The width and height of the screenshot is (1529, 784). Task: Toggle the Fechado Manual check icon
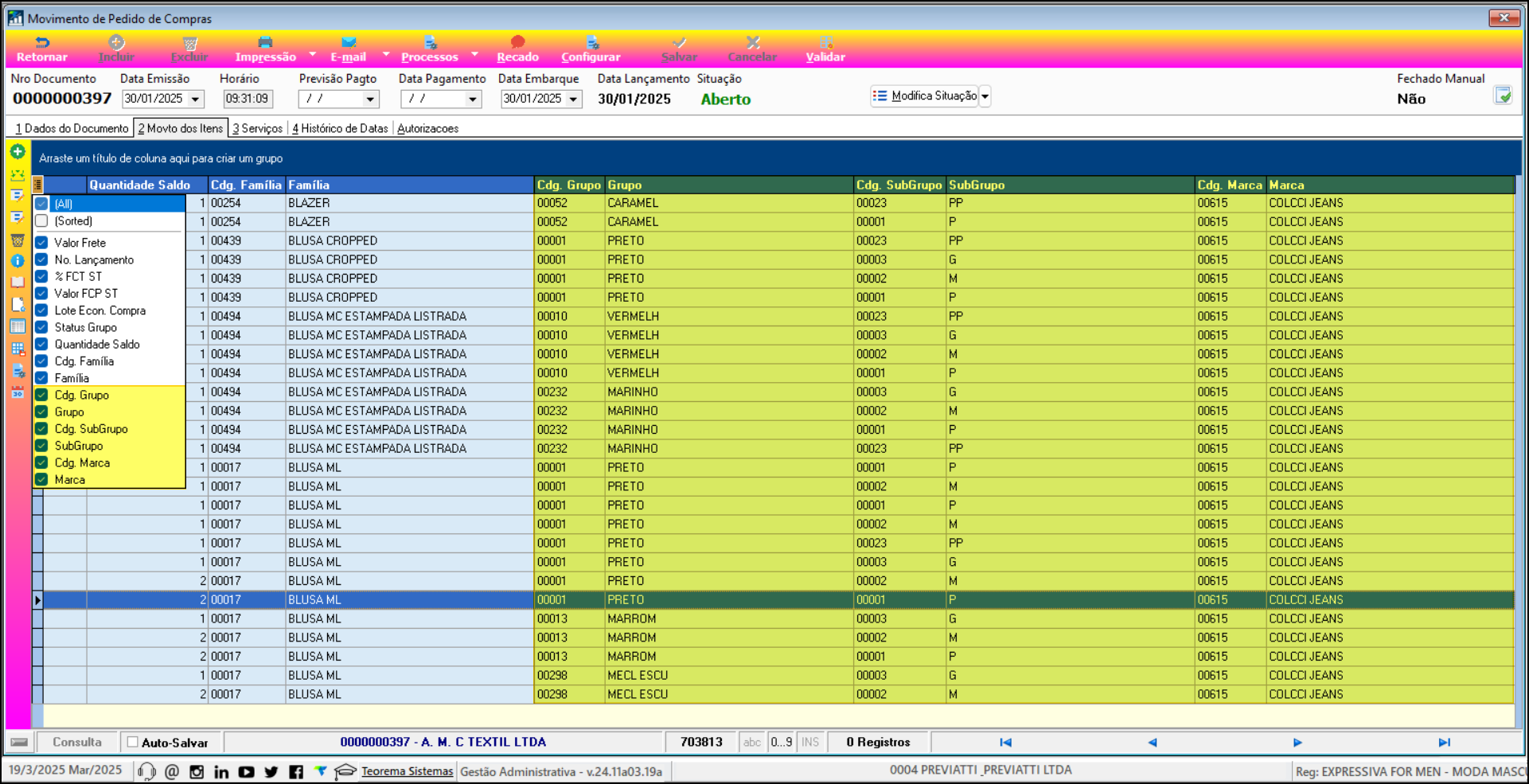point(1503,96)
